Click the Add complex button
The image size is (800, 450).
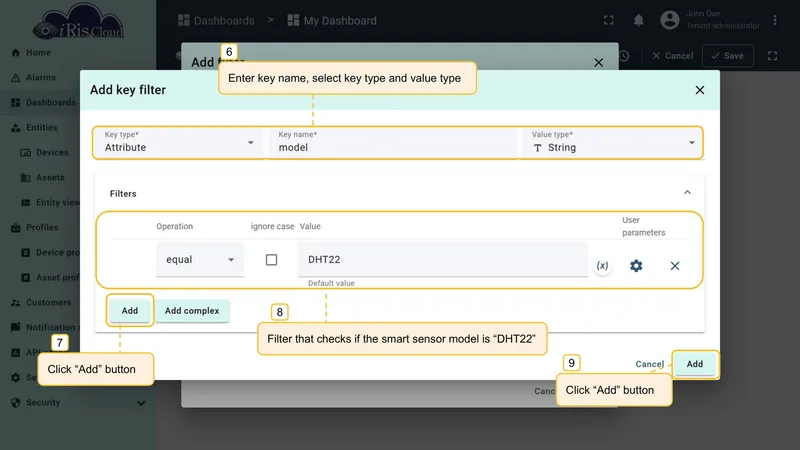192,311
